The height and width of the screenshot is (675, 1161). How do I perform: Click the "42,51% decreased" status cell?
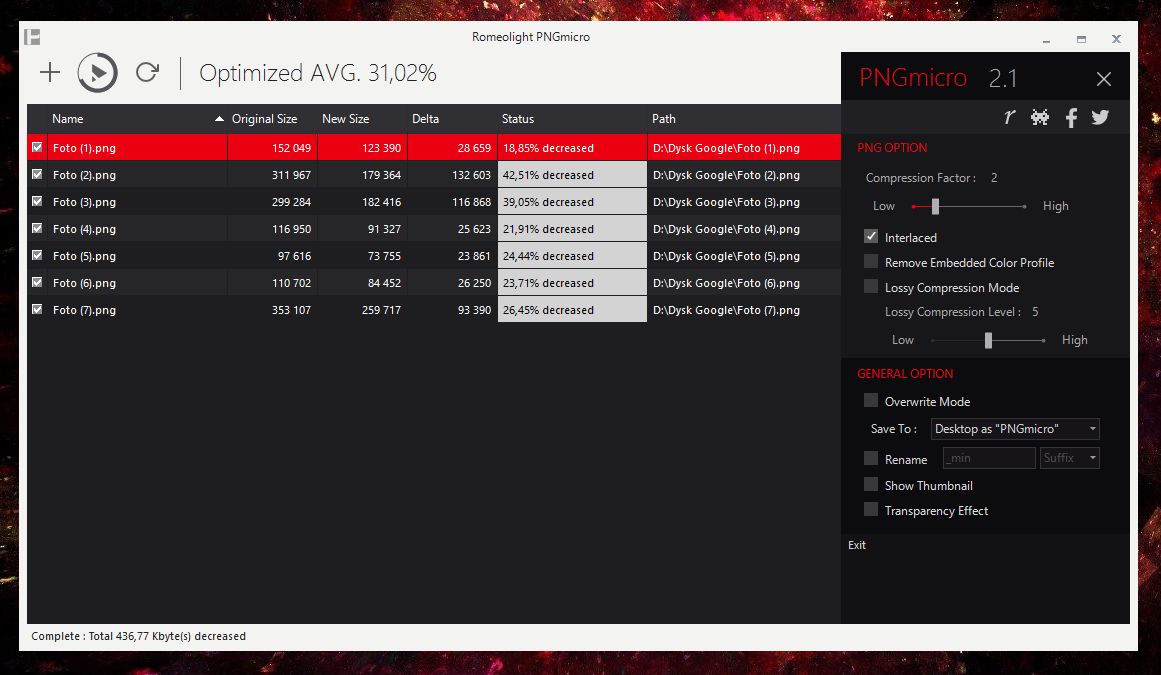[572, 175]
